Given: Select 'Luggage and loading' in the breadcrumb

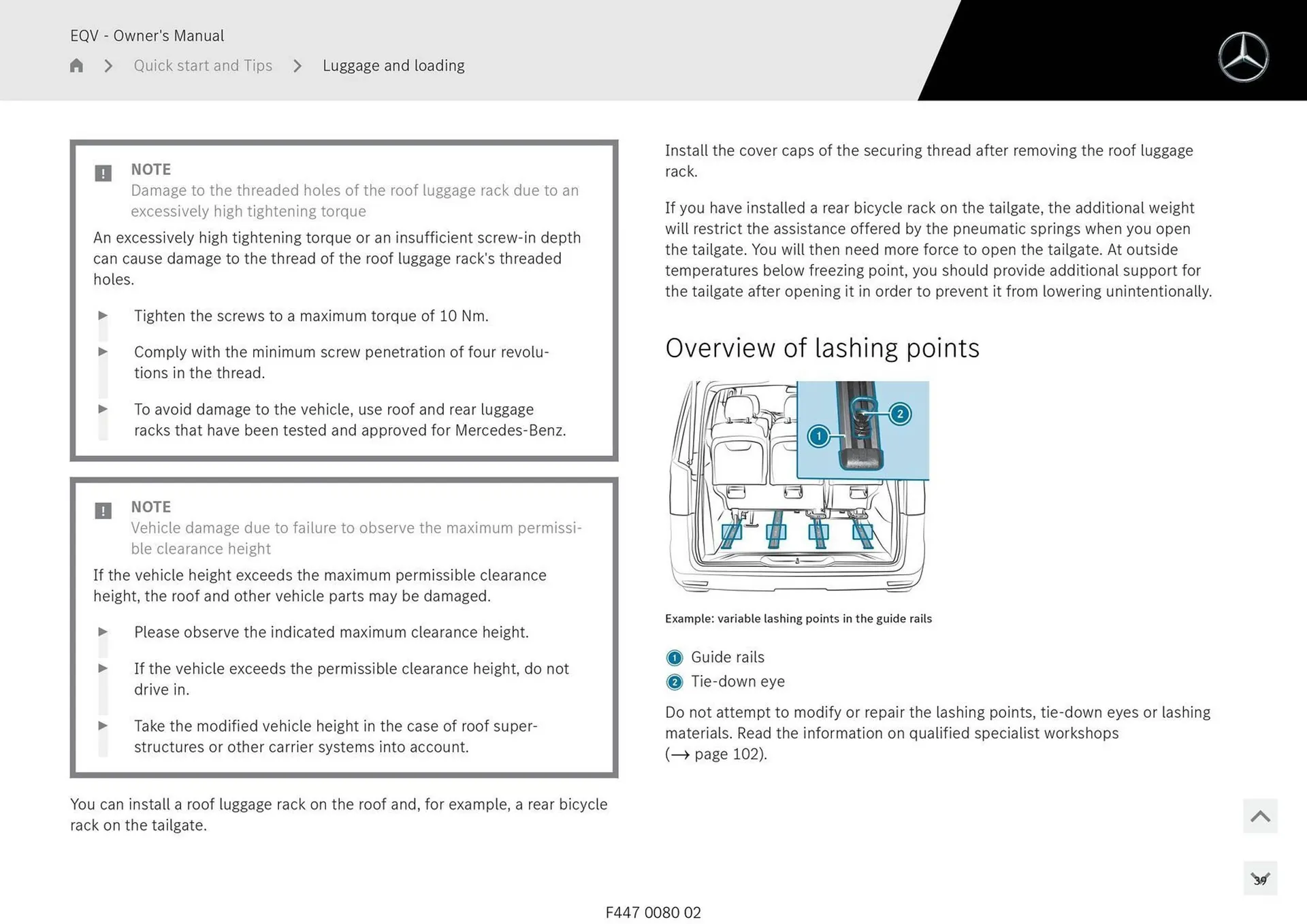Looking at the screenshot, I should 393,65.
